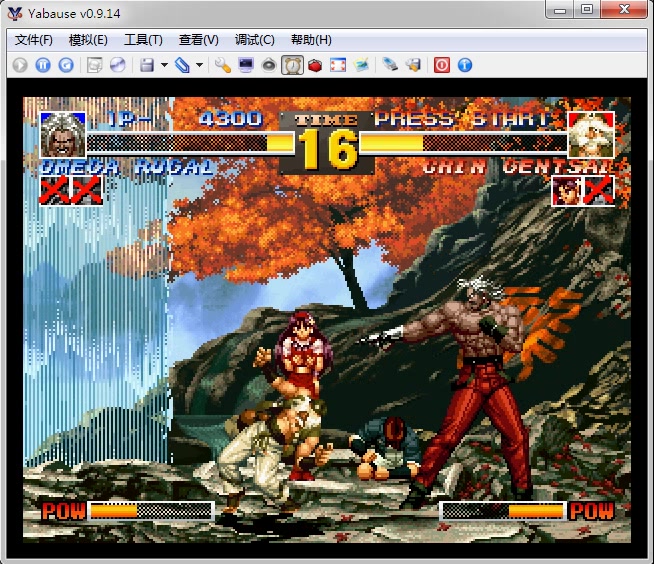Click the drive-with-pencil toolbar icon
The width and height of the screenshot is (654, 564).
[x=413, y=65]
